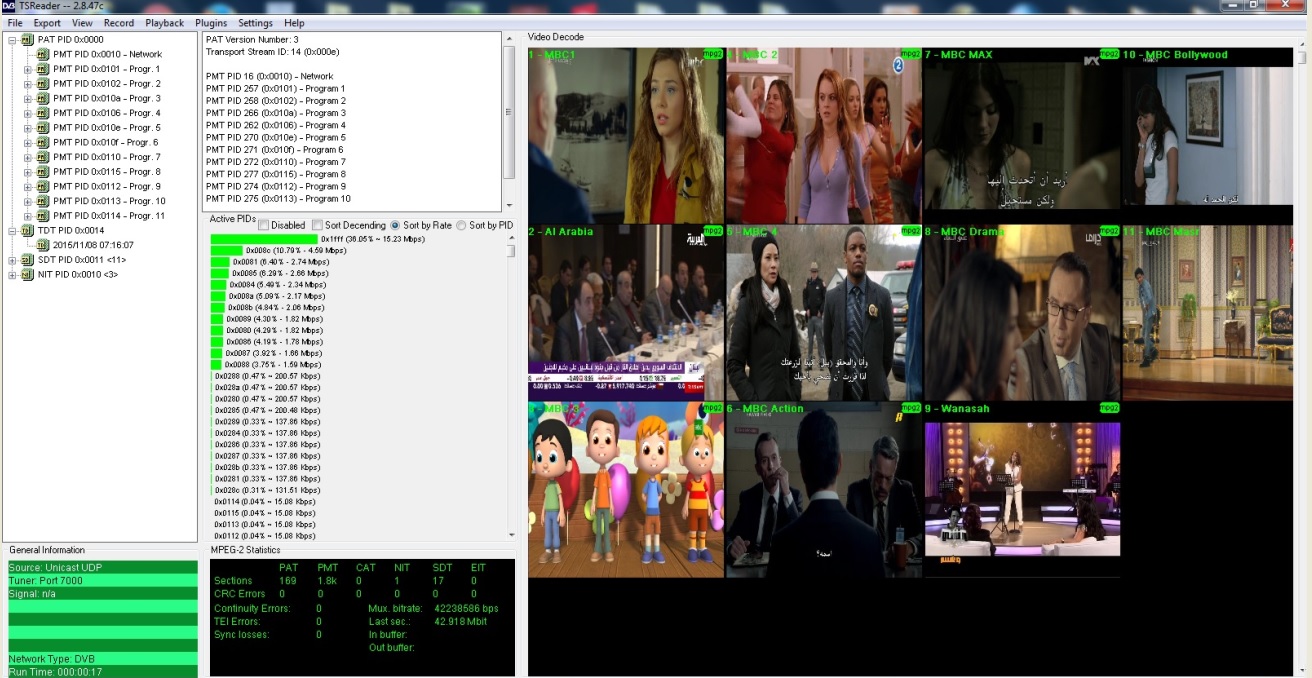The width and height of the screenshot is (1312, 678).
Task: Open the Playback menu
Action: tap(165, 23)
